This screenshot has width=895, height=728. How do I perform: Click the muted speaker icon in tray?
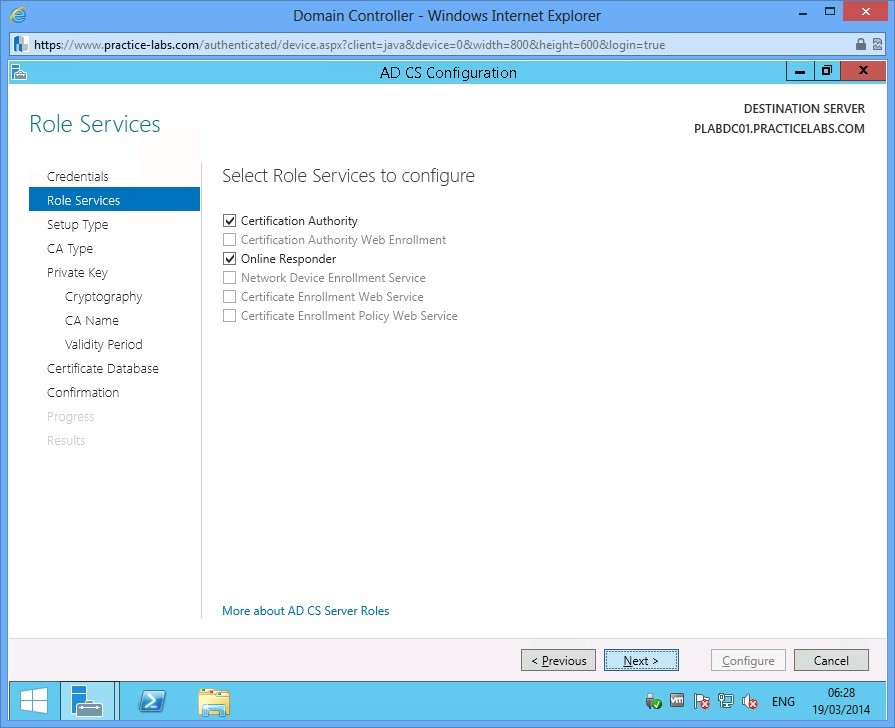pyautogui.click(x=750, y=701)
